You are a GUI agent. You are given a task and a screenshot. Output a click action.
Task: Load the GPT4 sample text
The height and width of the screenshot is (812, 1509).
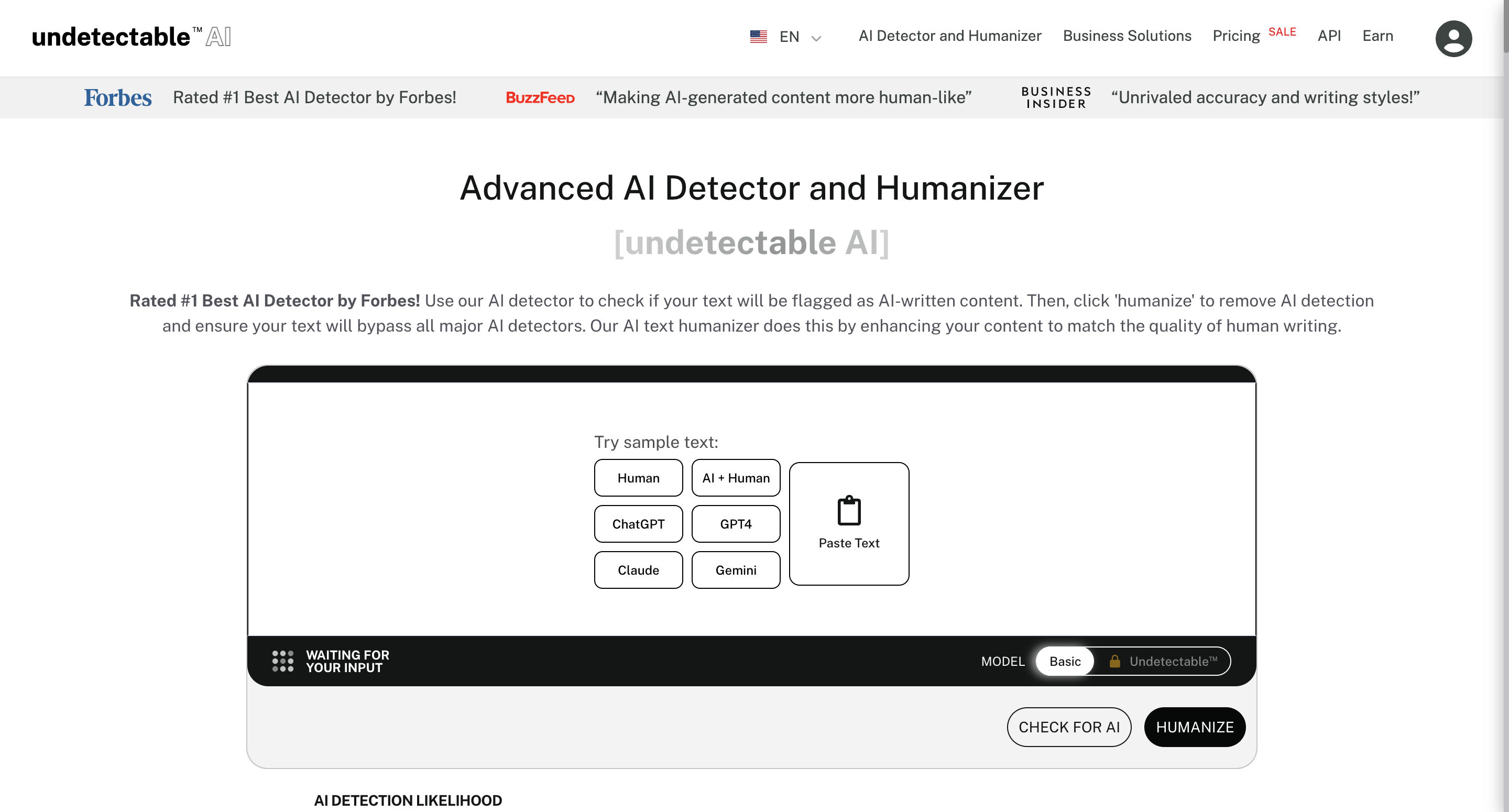[x=736, y=524]
